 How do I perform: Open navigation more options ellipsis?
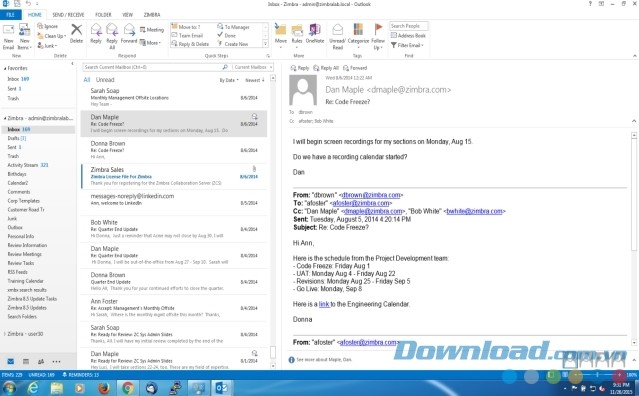[x=56, y=361]
